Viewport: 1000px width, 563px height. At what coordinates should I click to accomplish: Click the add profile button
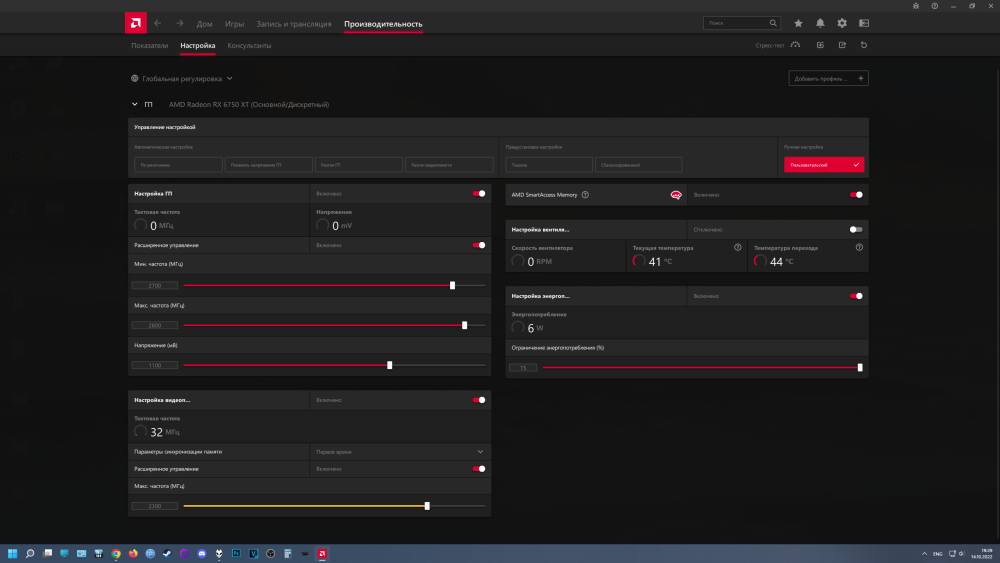coord(828,78)
